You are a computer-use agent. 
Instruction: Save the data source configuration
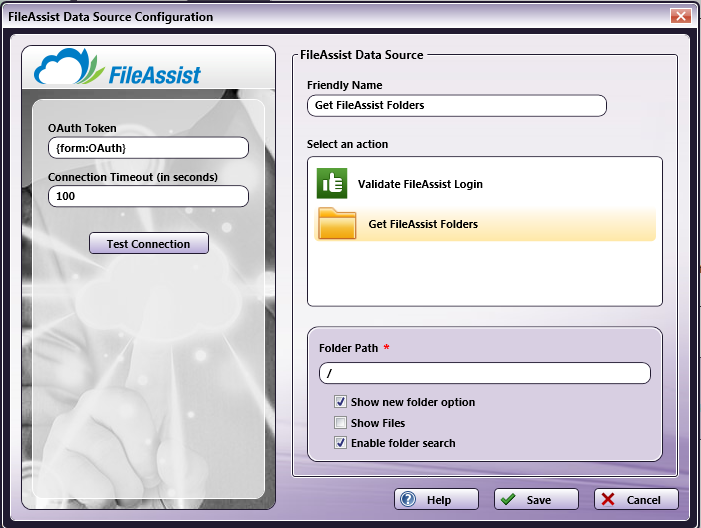click(x=536, y=499)
